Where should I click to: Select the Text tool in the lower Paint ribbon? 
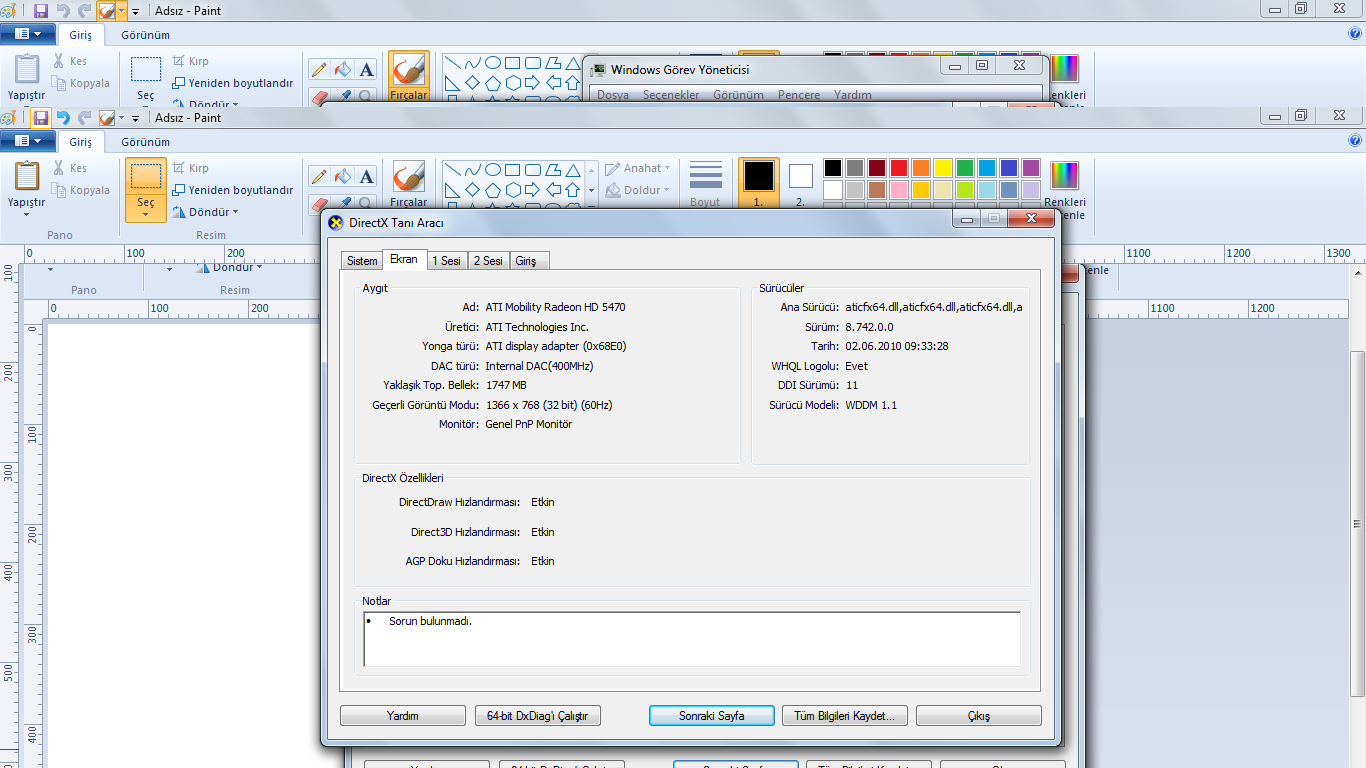tap(367, 176)
